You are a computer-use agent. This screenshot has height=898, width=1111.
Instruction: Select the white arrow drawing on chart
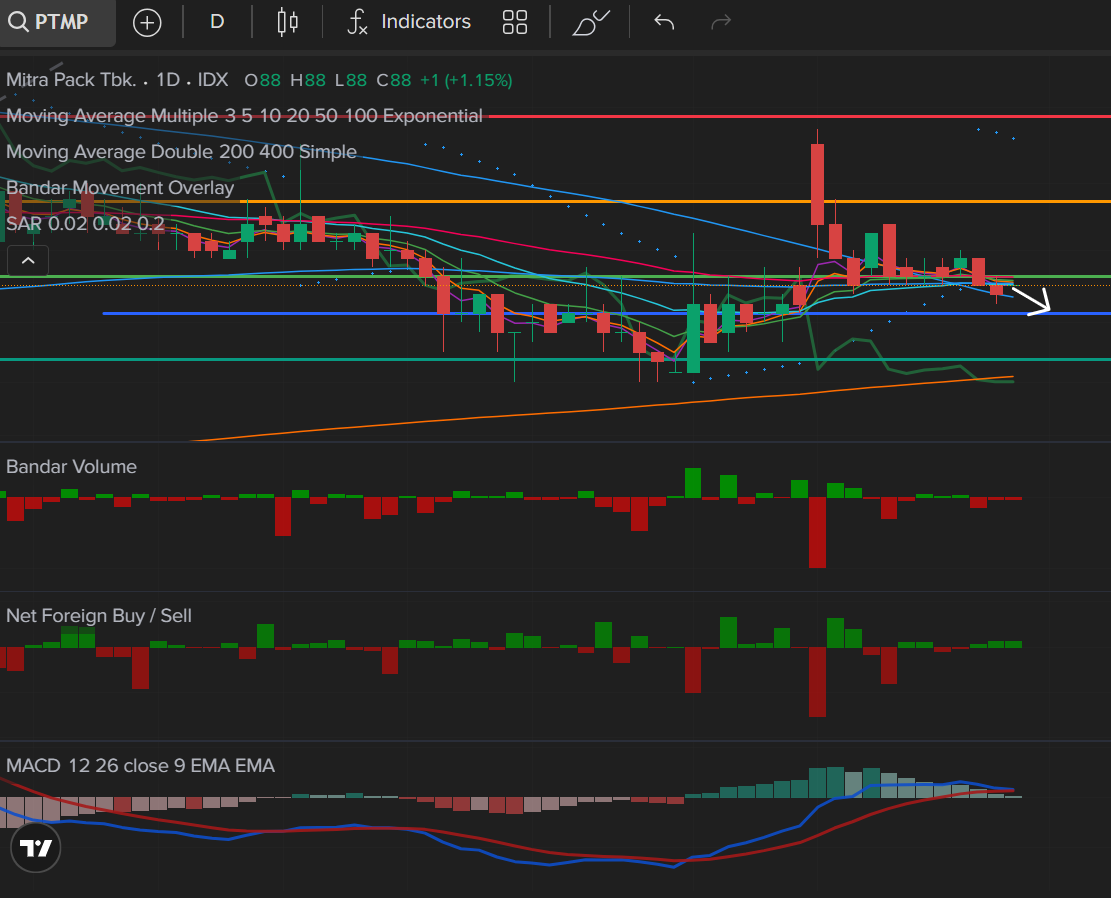tap(1032, 302)
